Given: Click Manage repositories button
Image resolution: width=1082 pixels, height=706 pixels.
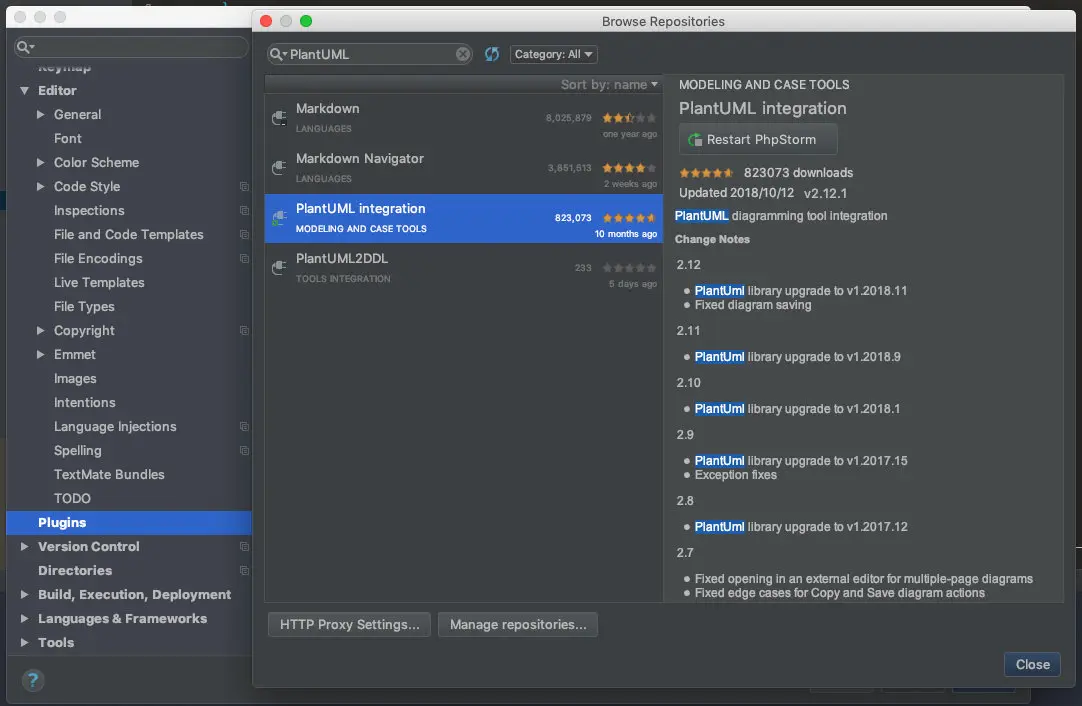Looking at the screenshot, I should (518, 625).
